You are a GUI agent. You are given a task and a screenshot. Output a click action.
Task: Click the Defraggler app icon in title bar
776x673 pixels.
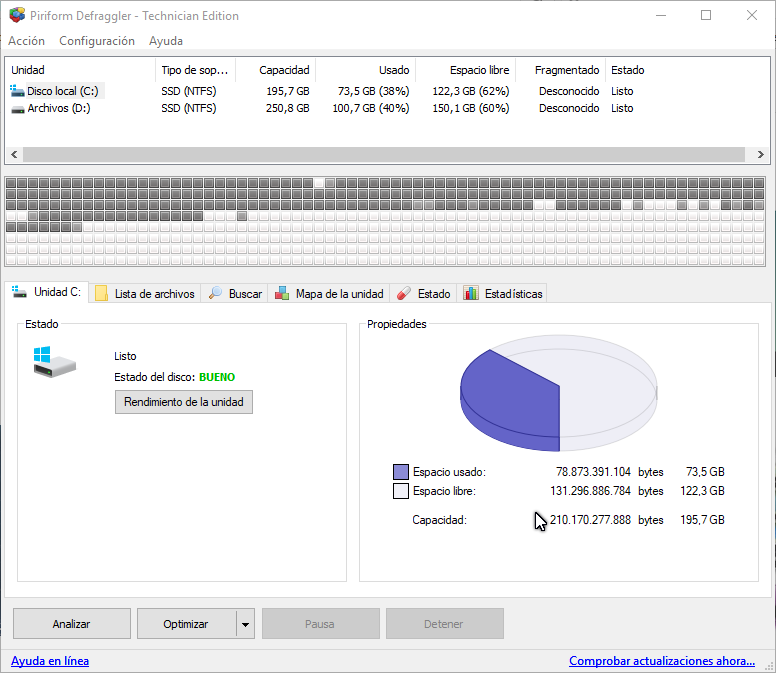tap(17, 15)
